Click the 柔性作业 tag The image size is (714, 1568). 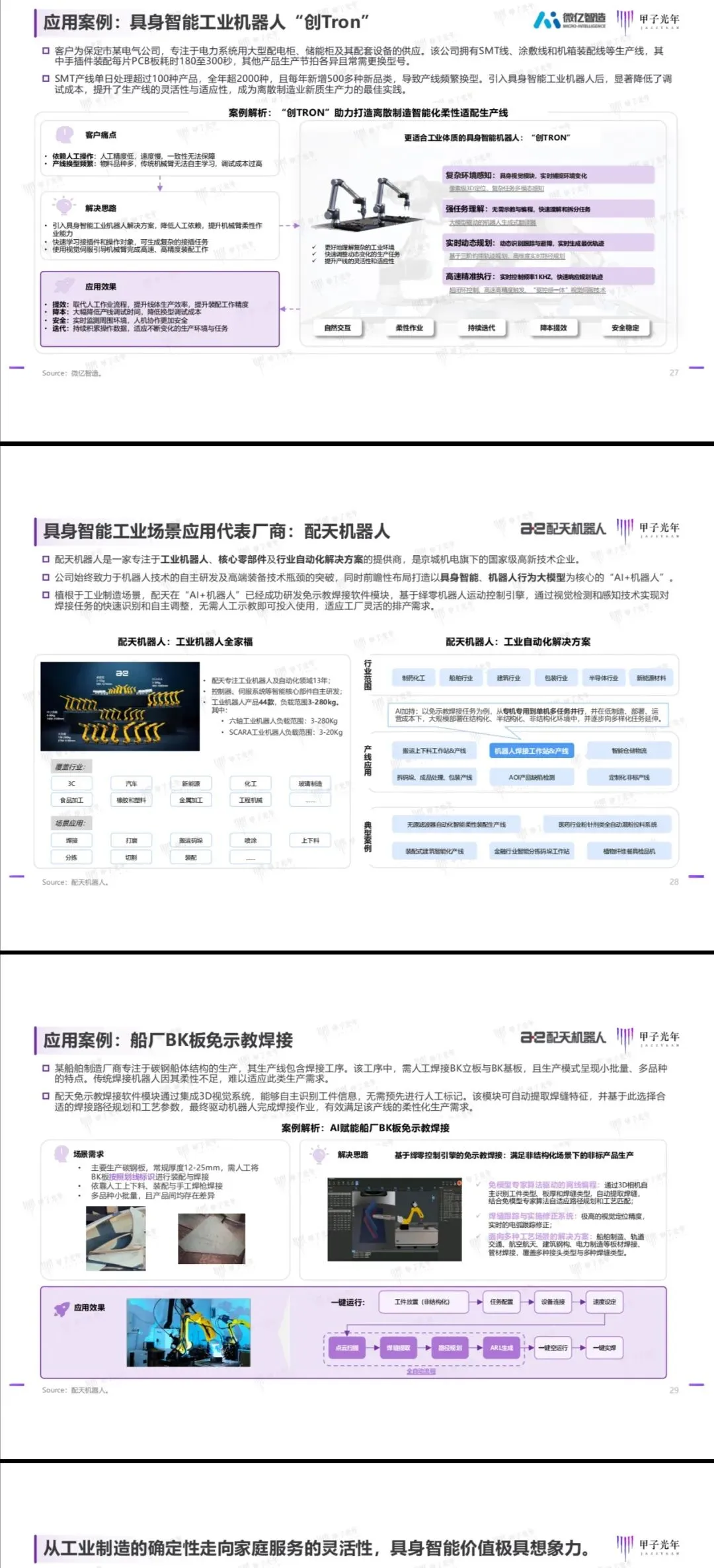pos(409,328)
